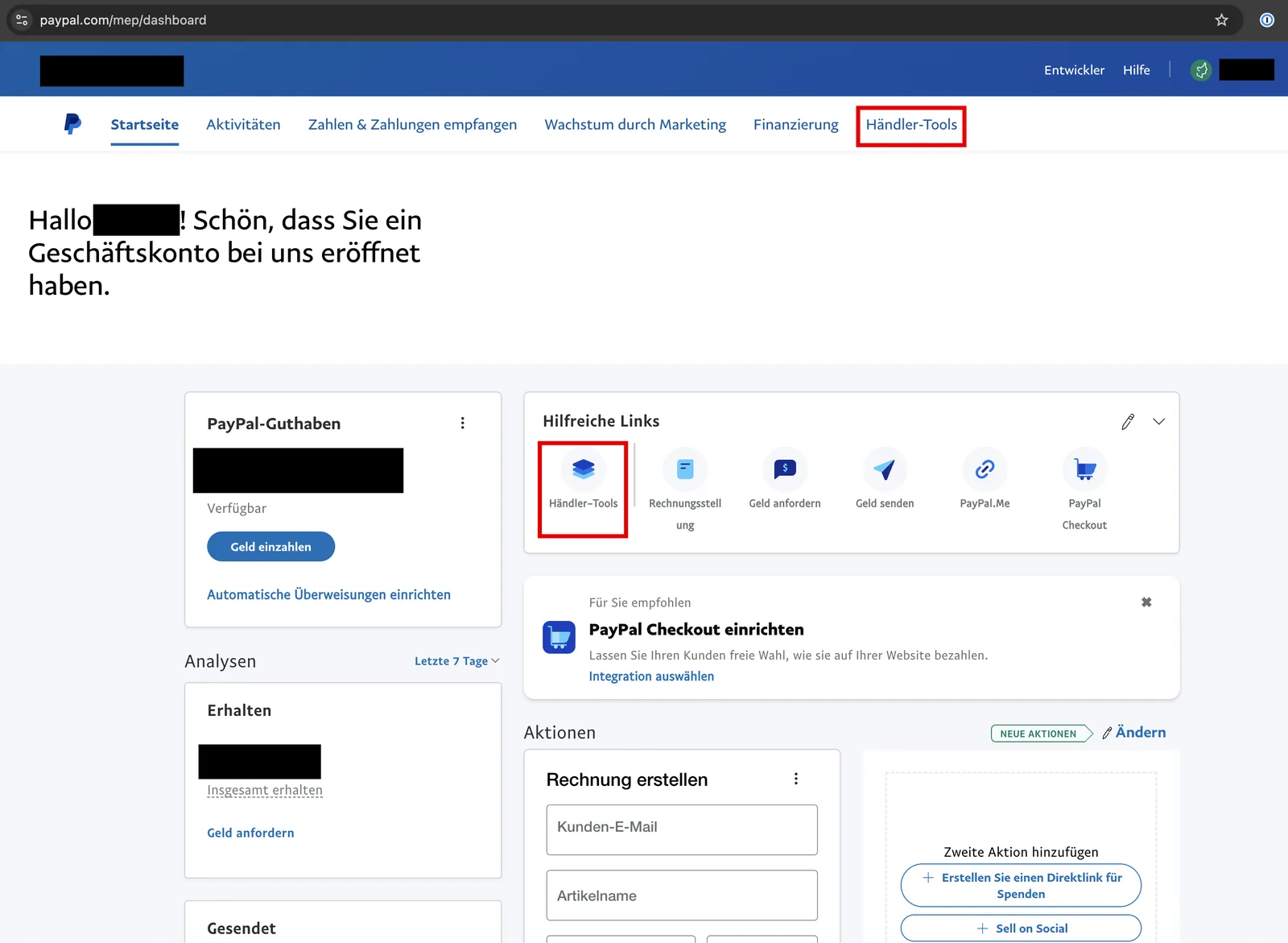Screen dimensions: 1288x943
Task: Edit Hilfreiche Links with the pencil icon
Action: click(x=1128, y=421)
